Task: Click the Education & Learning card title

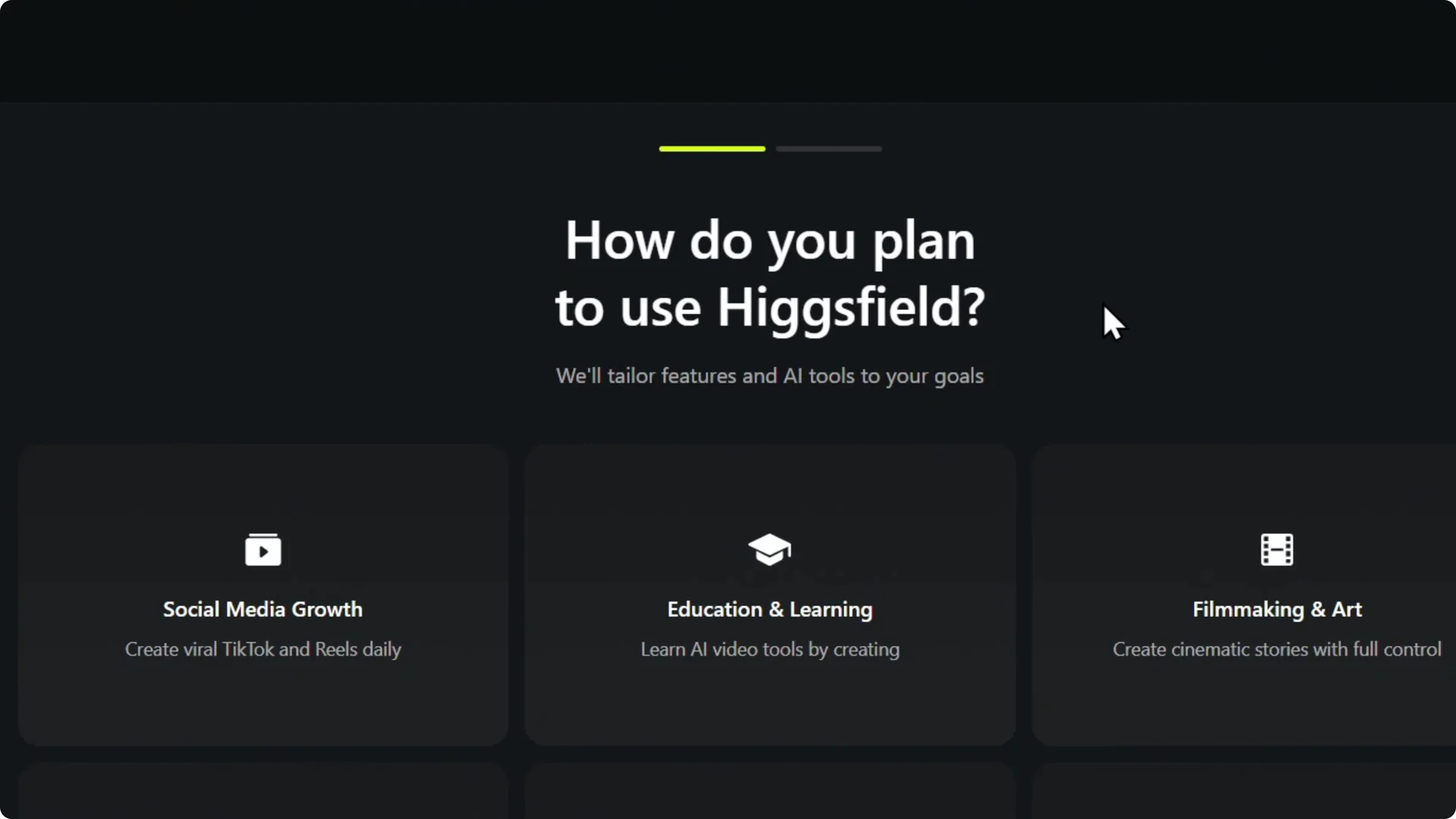Action: pyautogui.click(x=770, y=609)
